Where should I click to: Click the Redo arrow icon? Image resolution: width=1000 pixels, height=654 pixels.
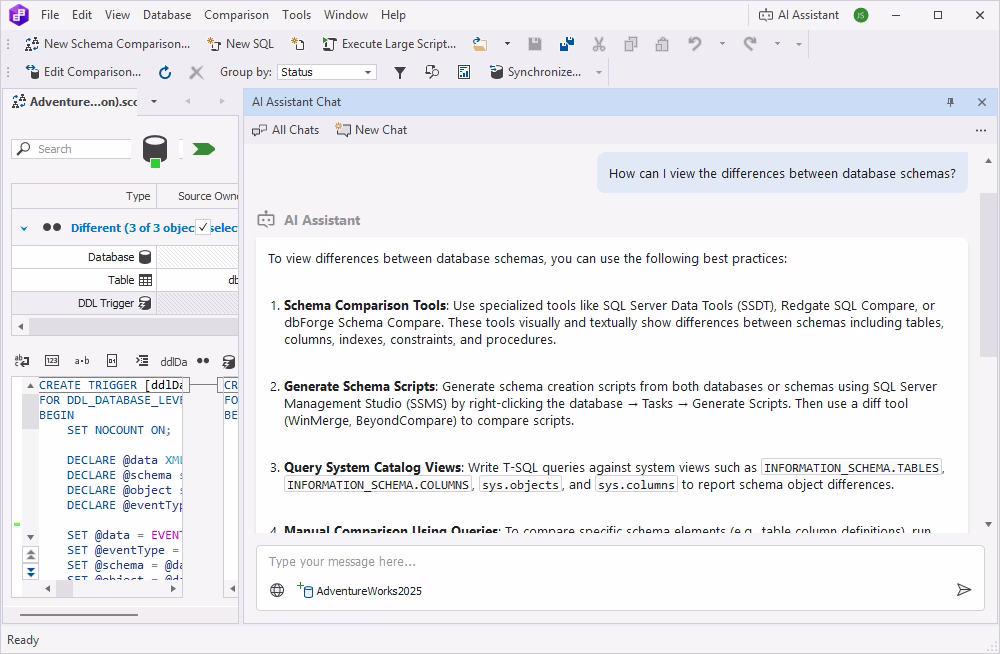coord(750,44)
